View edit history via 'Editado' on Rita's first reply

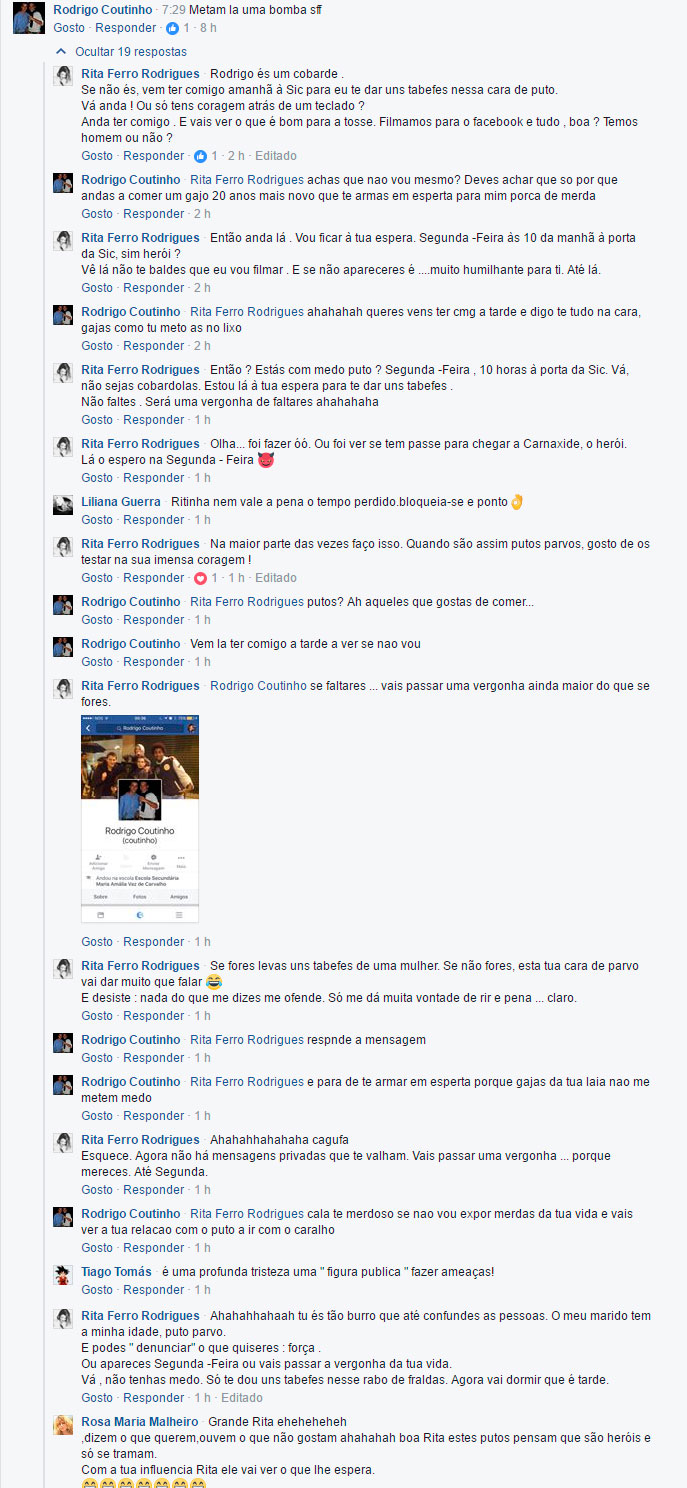click(x=276, y=156)
